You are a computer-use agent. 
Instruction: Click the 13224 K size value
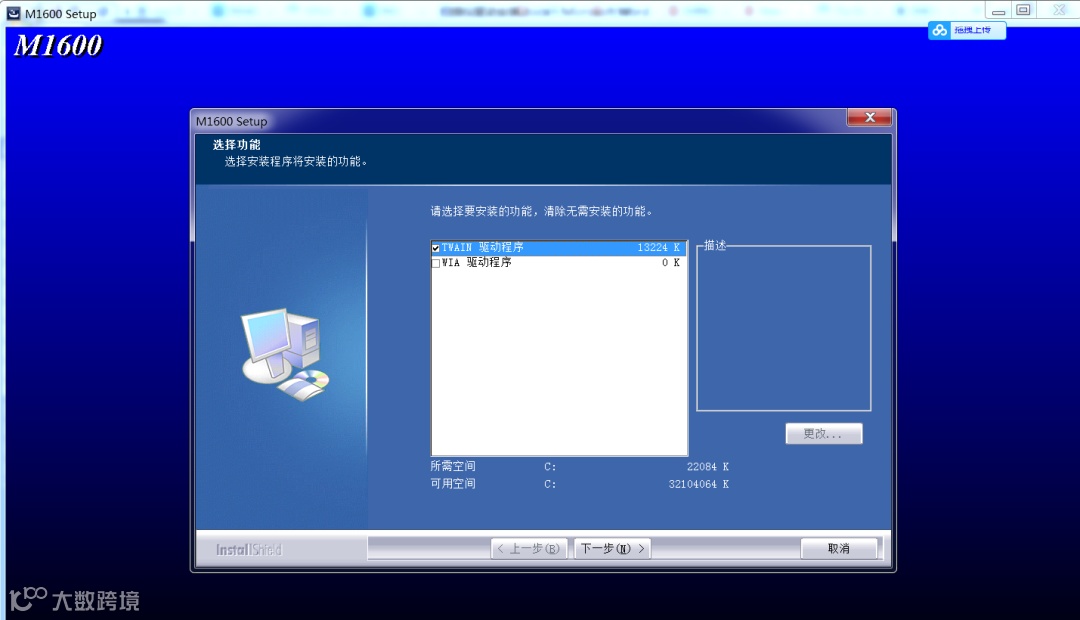pos(658,247)
